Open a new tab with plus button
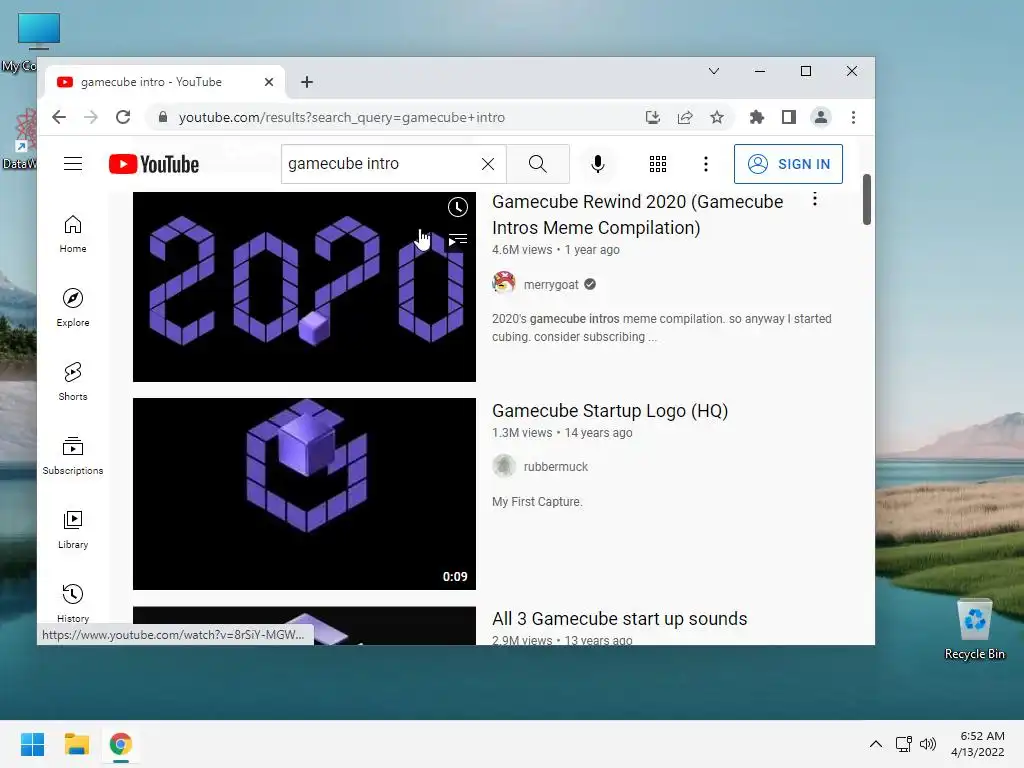 point(307,82)
